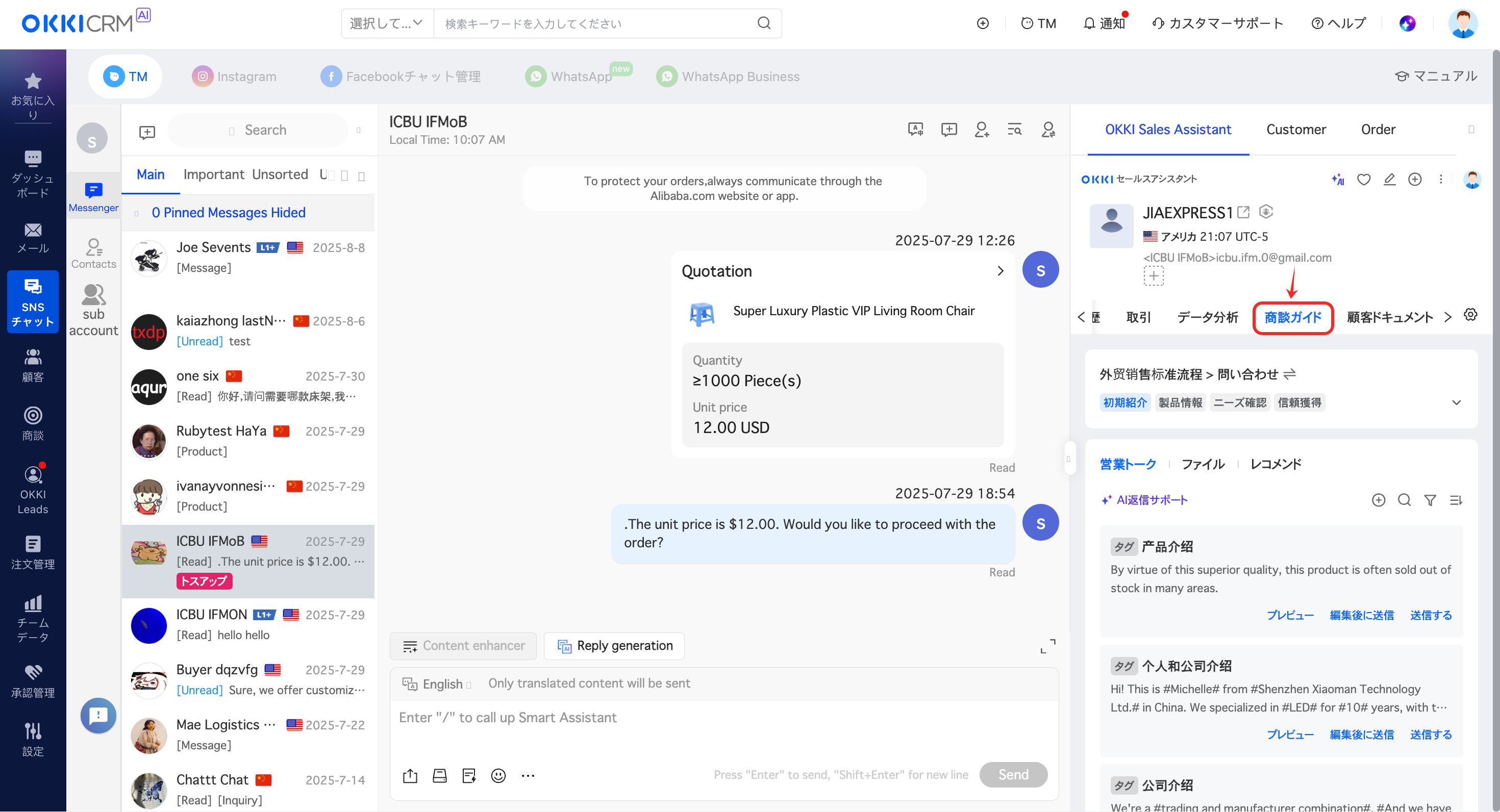Open Messenger in SNS sub-sidebar
The width and height of the screenshot is (1500, 812).
pos(93,197)
